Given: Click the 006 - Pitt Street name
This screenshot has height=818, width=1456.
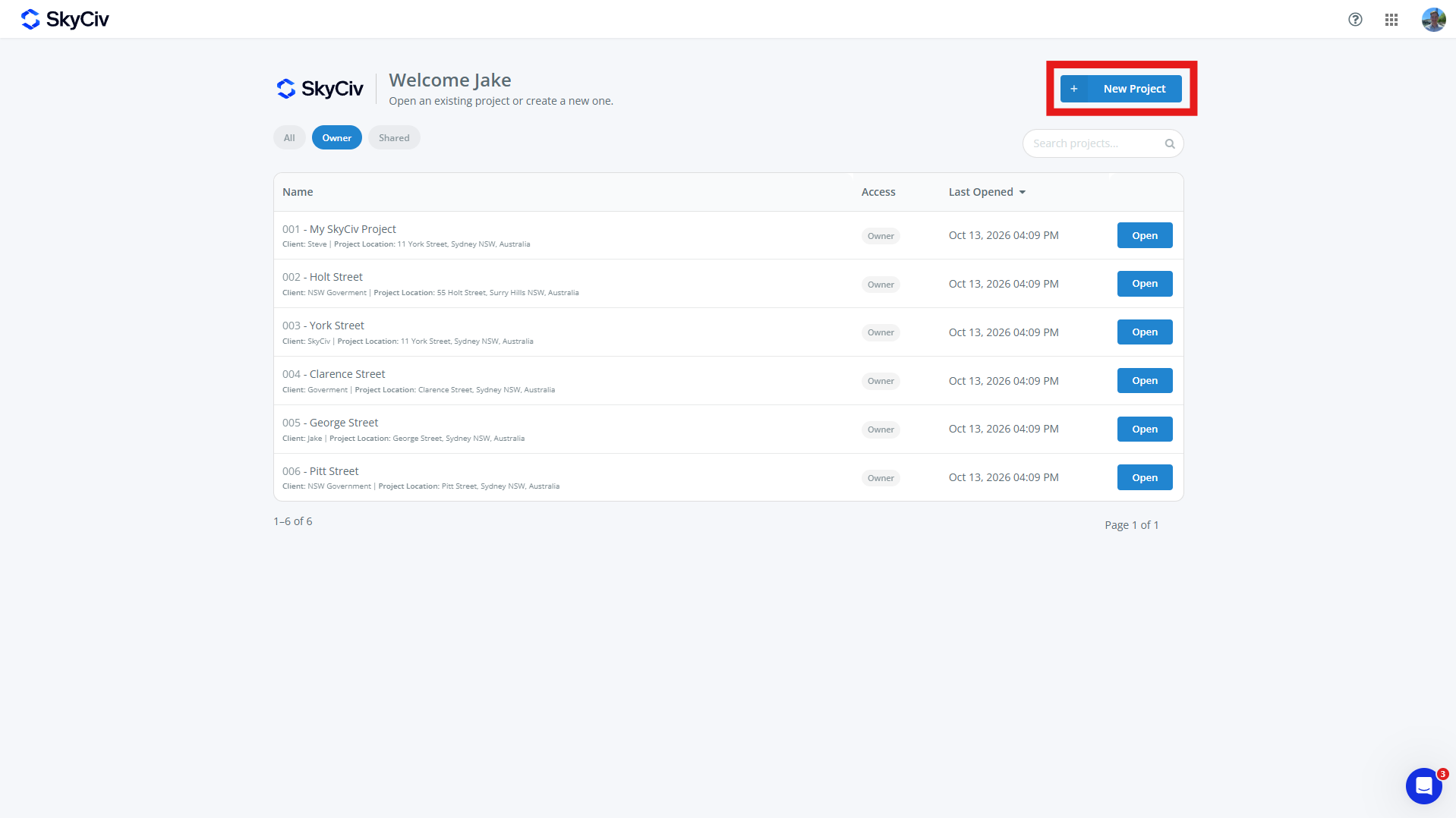Looking at the screenshot, I should pos(320,471).
